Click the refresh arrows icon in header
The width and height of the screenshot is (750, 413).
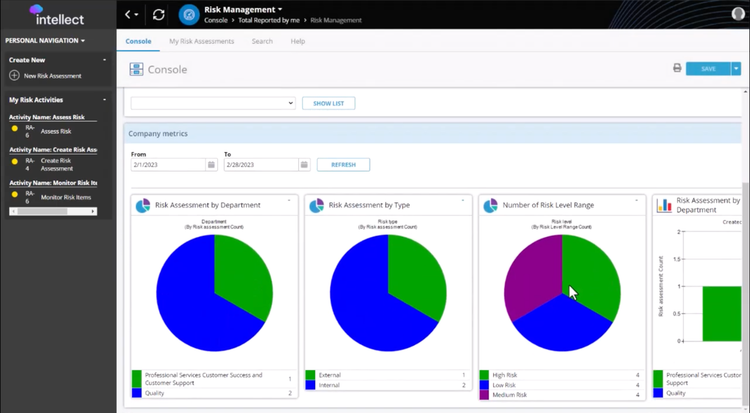click(159, 15)
